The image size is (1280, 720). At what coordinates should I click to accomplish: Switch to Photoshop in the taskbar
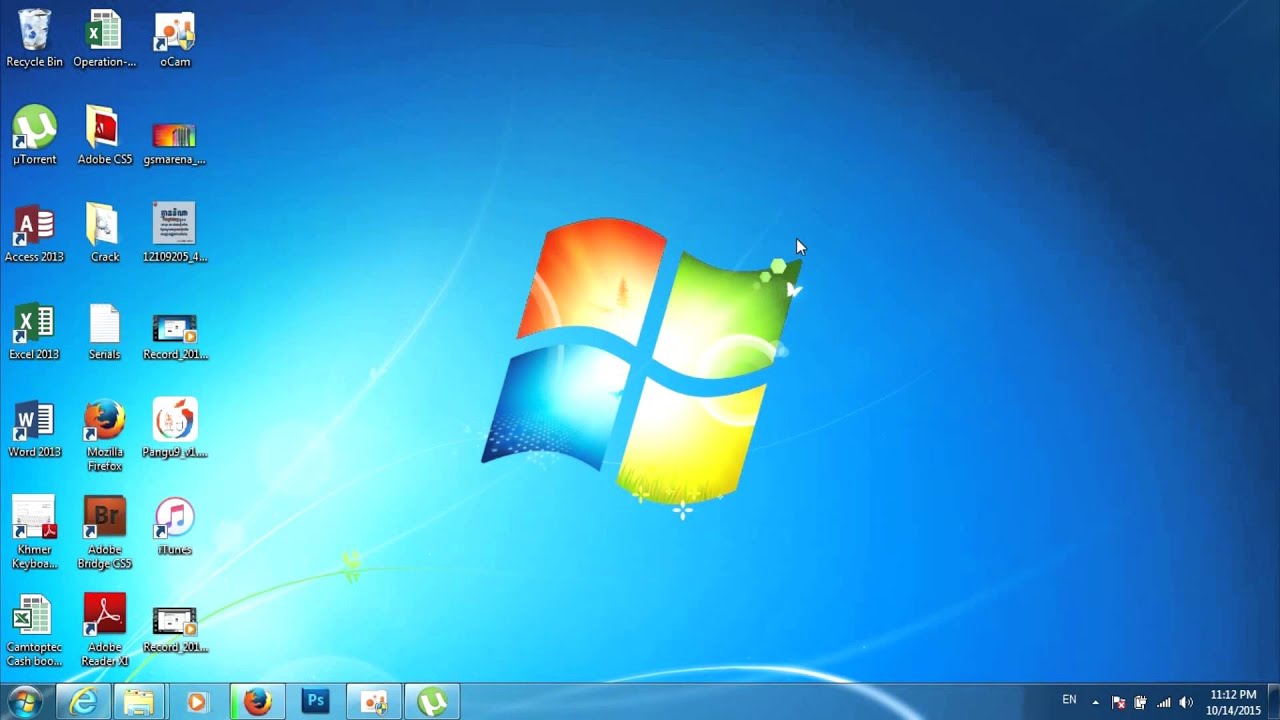[316, 702]
